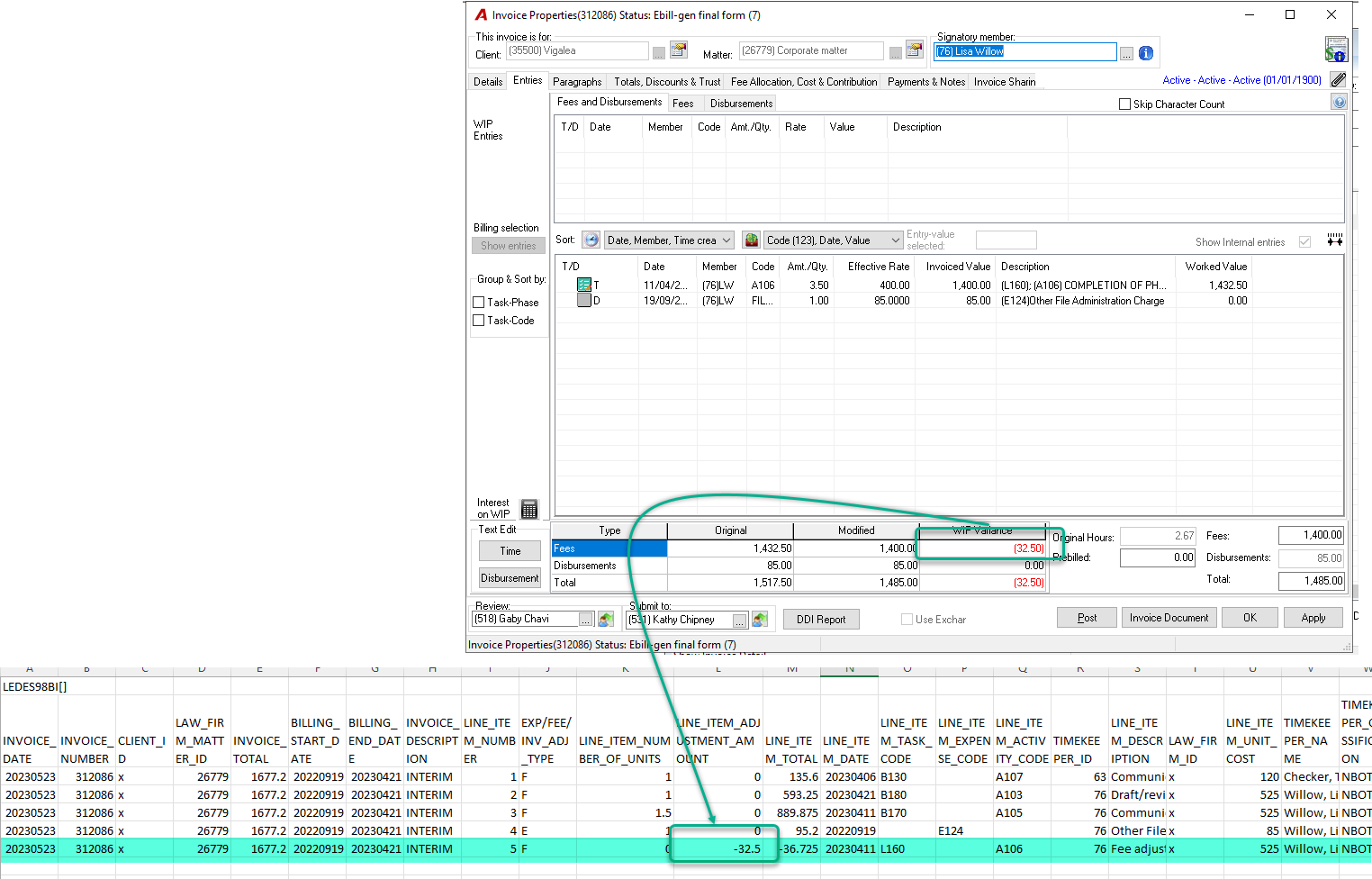Toggle Show Internal entries checkbox
The height and width of the screenshot is (879, 1372).
pyautogui.click(x=1304, y=241)
